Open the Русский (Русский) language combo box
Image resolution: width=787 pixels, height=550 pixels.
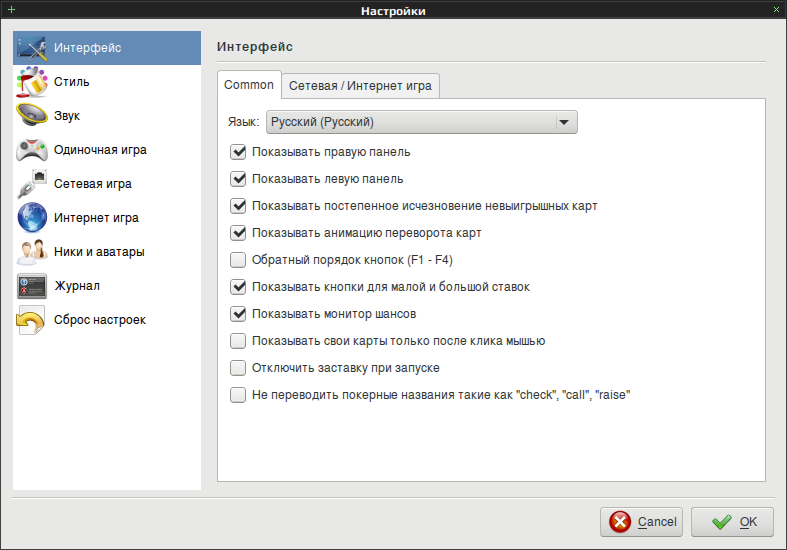click(x=422, y=122)
